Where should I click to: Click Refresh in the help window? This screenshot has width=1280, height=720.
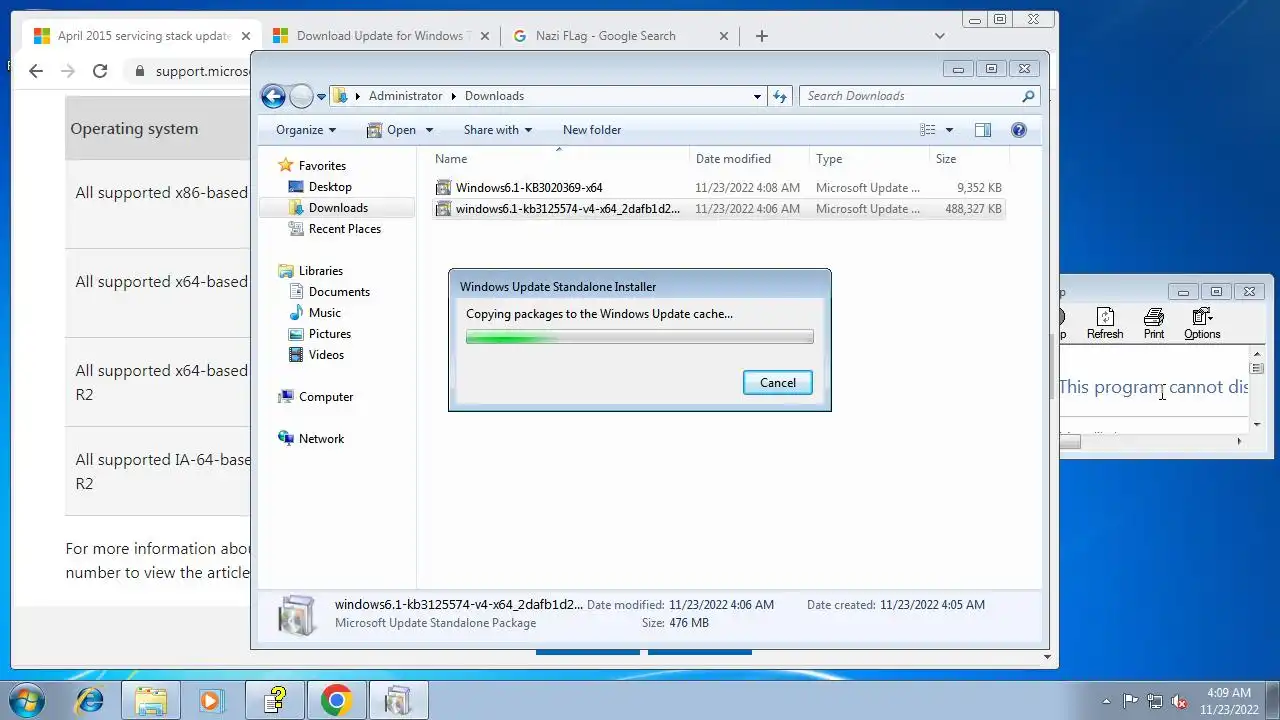[x=1105, y=324]
